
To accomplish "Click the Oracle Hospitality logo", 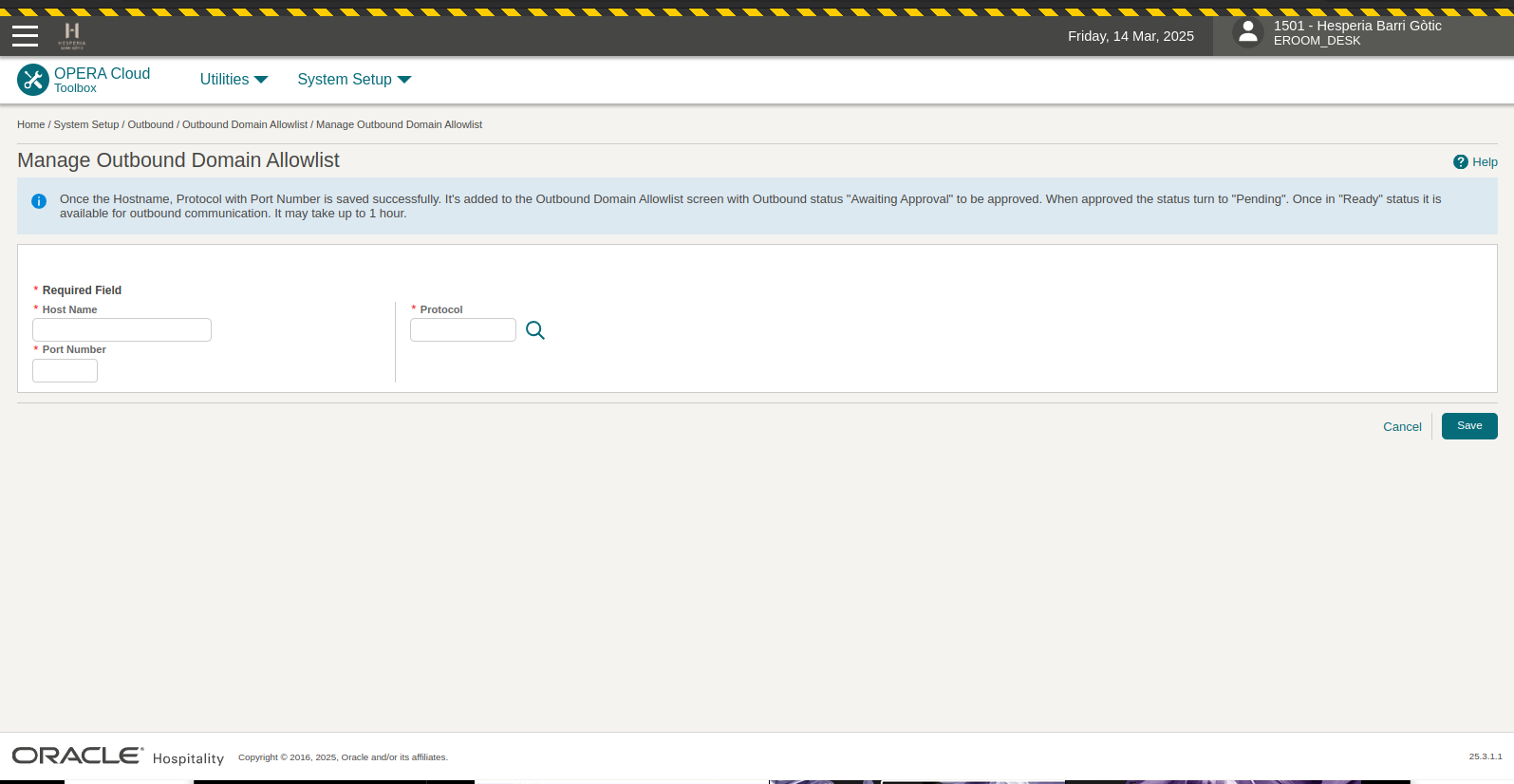I will pyautogui.click(x=118, y=756).
